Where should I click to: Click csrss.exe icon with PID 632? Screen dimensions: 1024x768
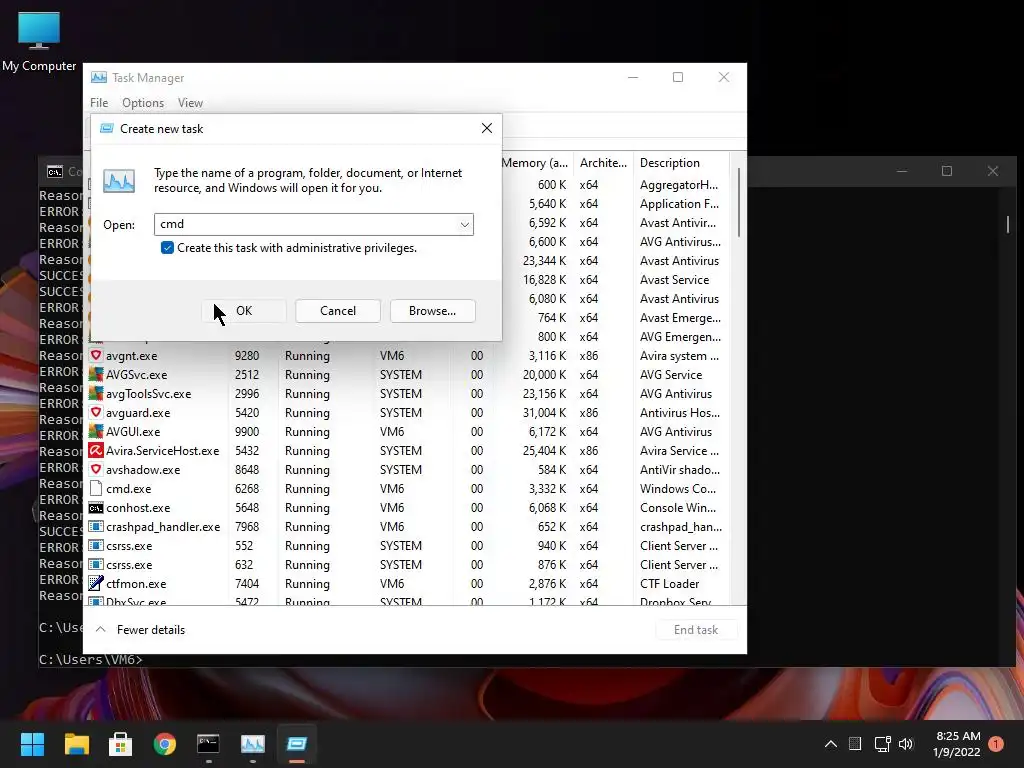point(96,564)
